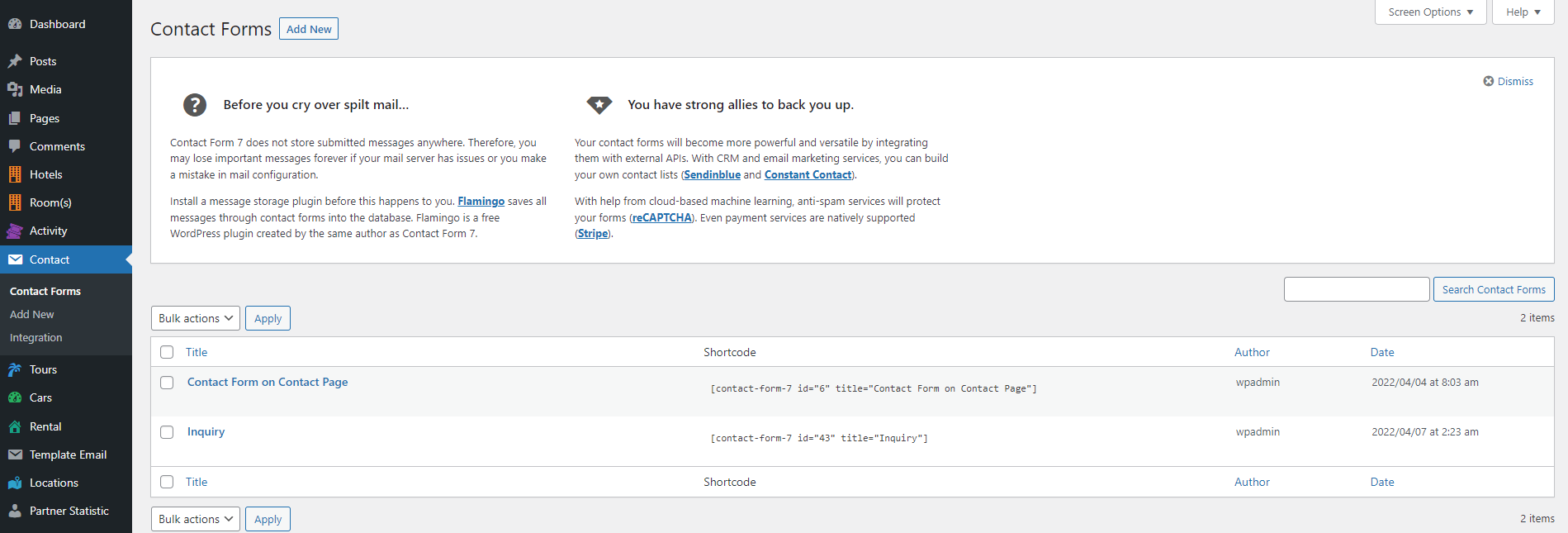Sort by Author in top header
Viewport: 1568px width, 533px height.
click(x=1252, y=352)
